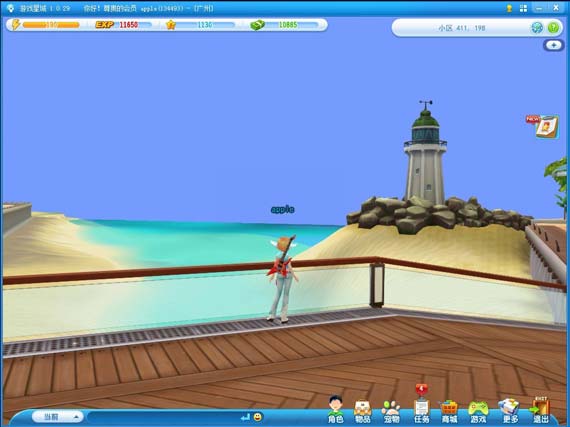Click the chat message input field
Image resolution: width=570 pixels, height=427 pixels.
(x=163, y=417)
